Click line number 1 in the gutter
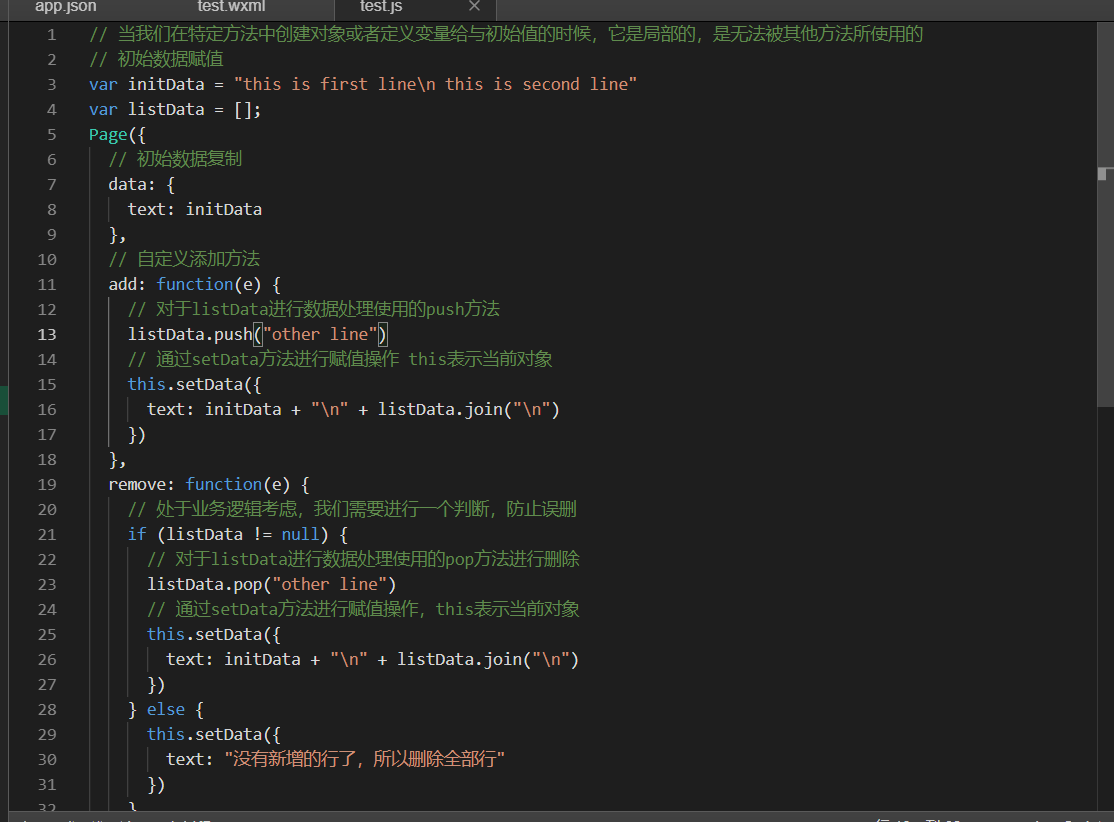 [51, 34]
